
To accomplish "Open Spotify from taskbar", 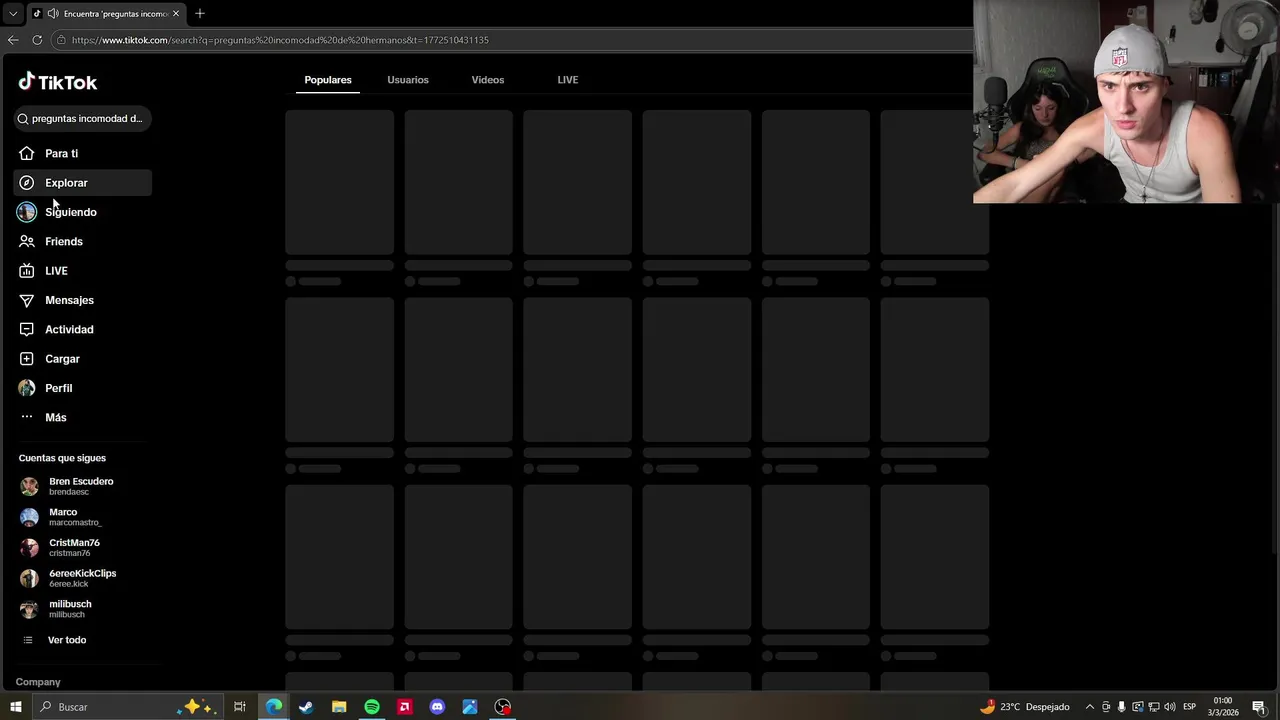I will [x=372, y=707].
